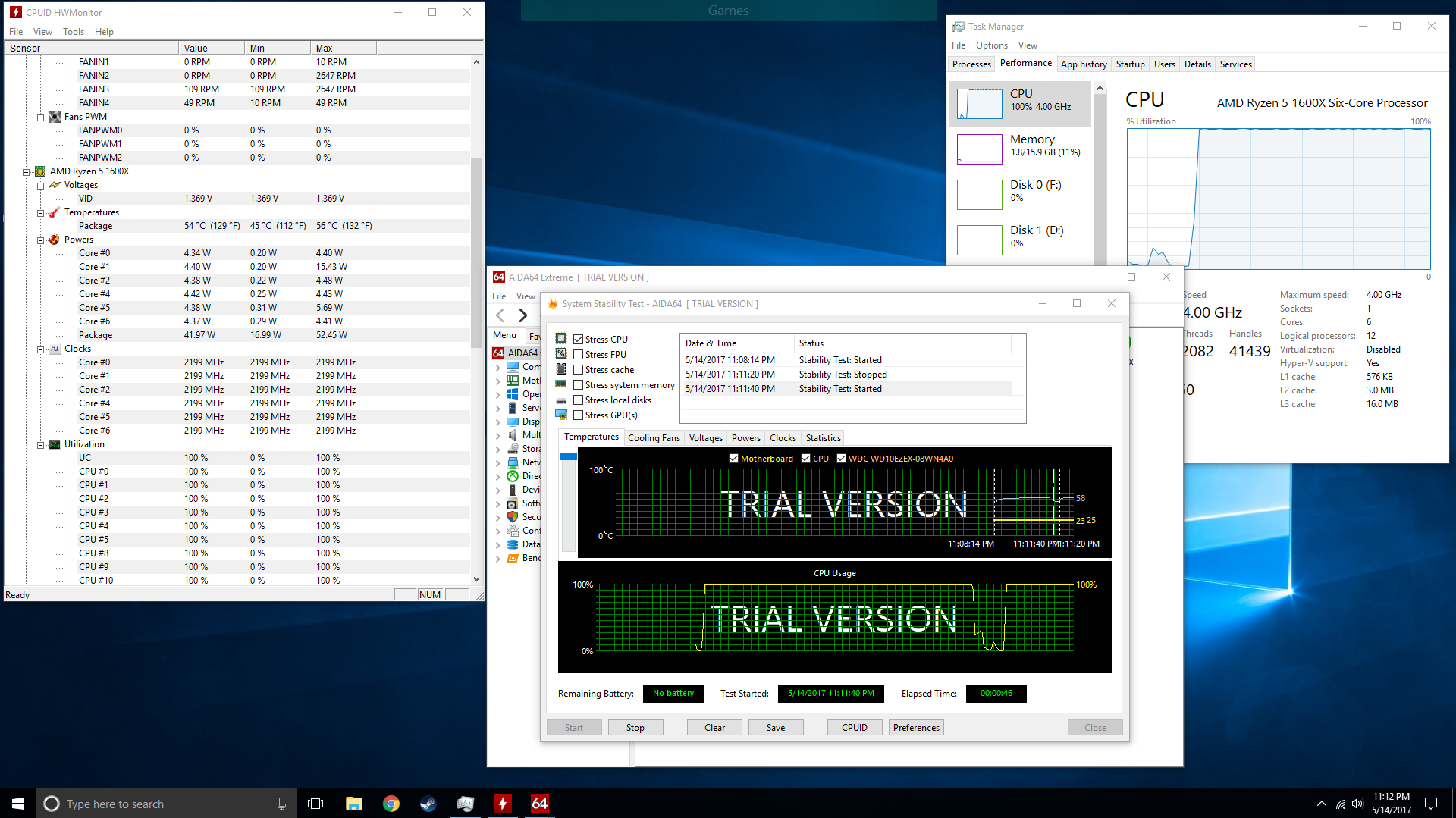Switch to the Cooling Fans tab
1456x818 pixels.
coord(653,438)
